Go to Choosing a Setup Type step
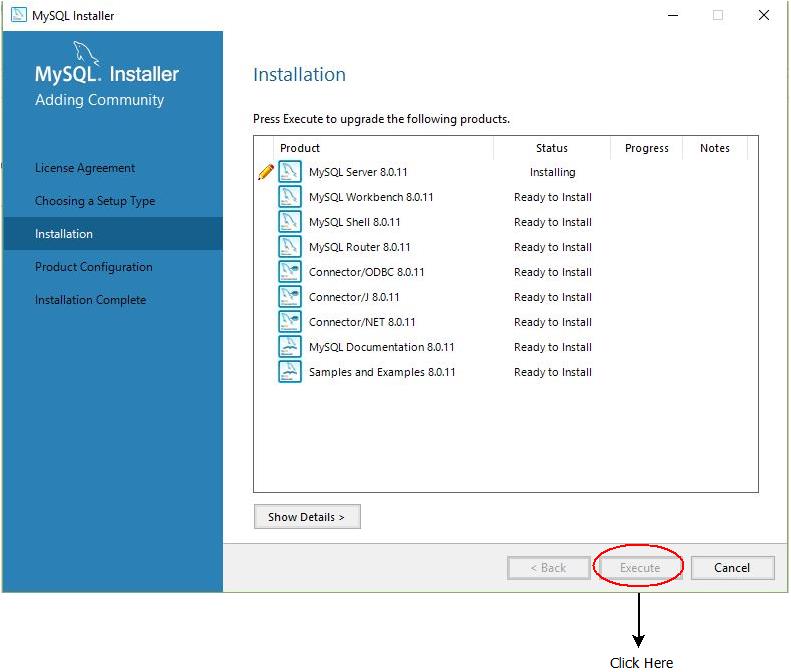 point(95,201)
